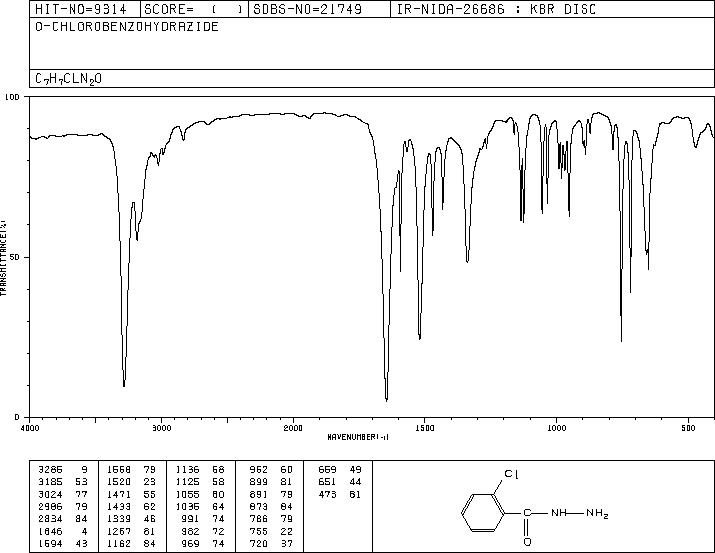The height and width of the screenshot is (553, 715).
Task: Select transmittance value 46 beside 1339
Action: [150, 519]
